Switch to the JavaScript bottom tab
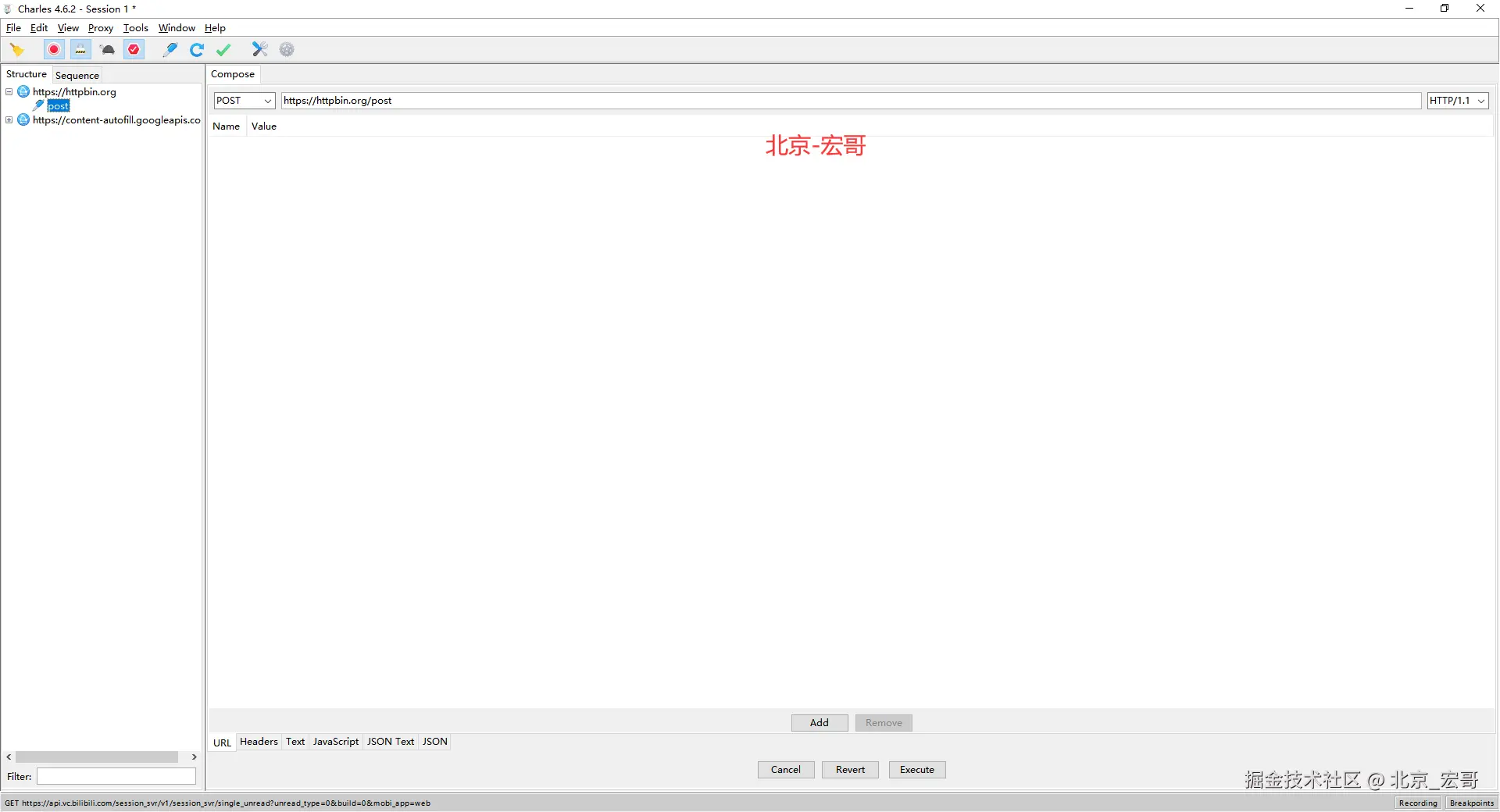1500x812 pixels. click(336, 742)
